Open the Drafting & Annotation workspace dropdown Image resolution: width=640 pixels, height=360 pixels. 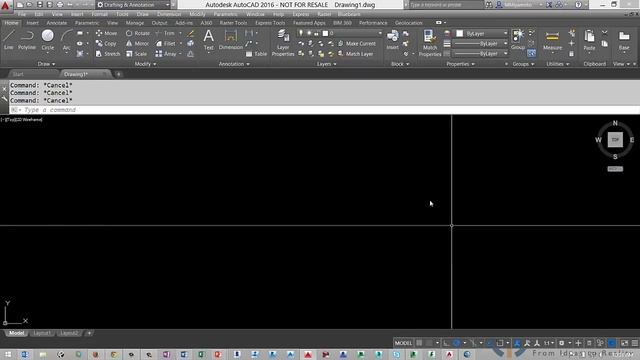[134, 5]
